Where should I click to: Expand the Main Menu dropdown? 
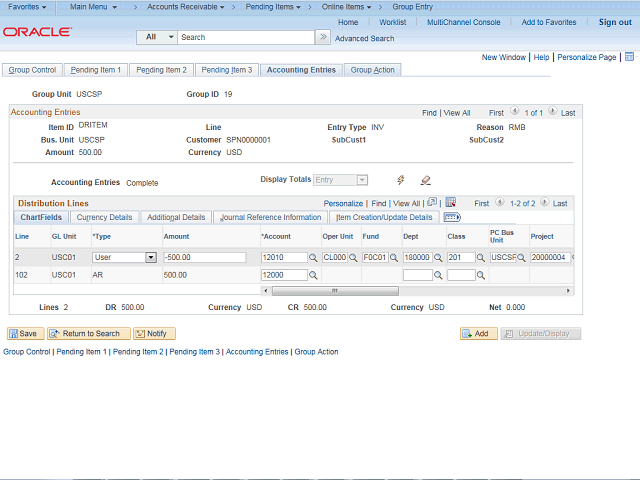click(x=93, y=7)
